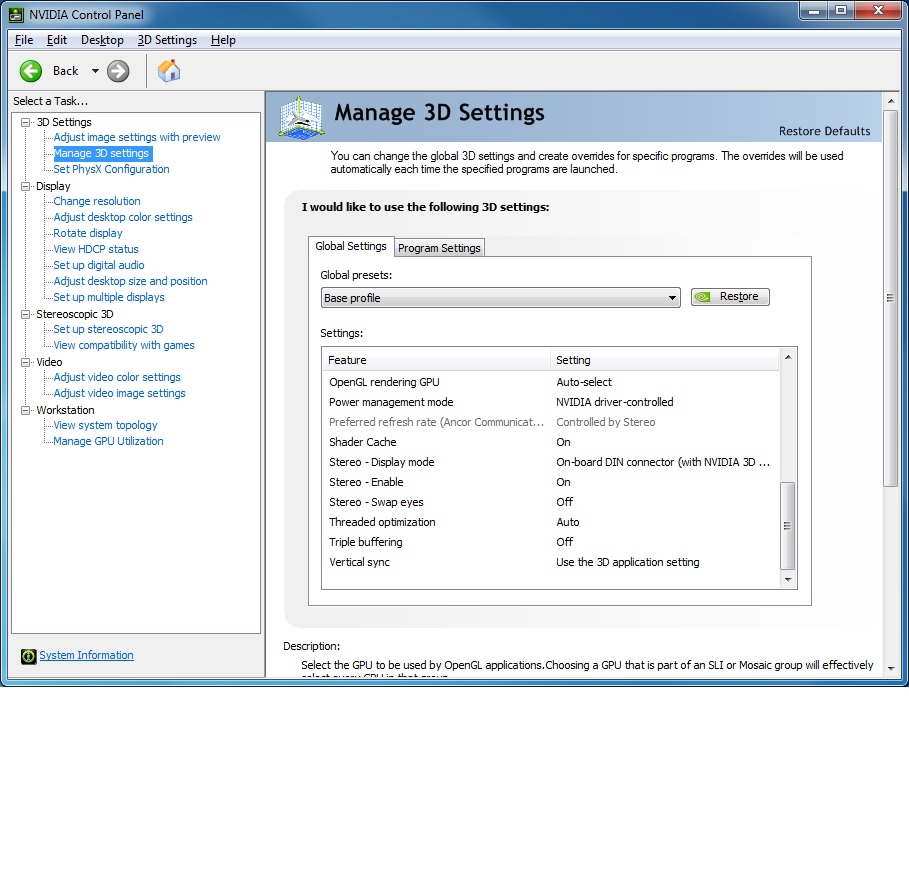Collapse the Video tree node

26,362
